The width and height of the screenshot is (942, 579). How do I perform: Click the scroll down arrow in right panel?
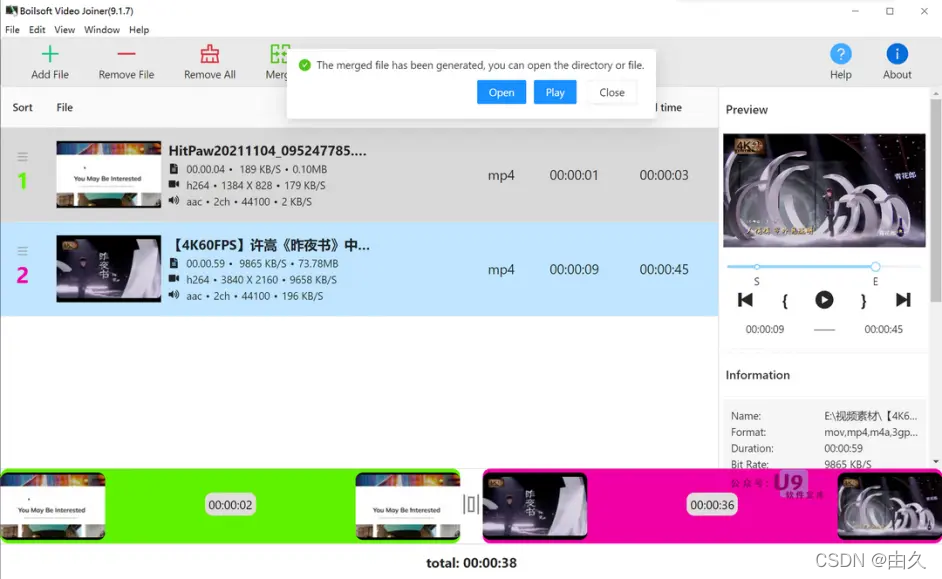tap(935, 461)
